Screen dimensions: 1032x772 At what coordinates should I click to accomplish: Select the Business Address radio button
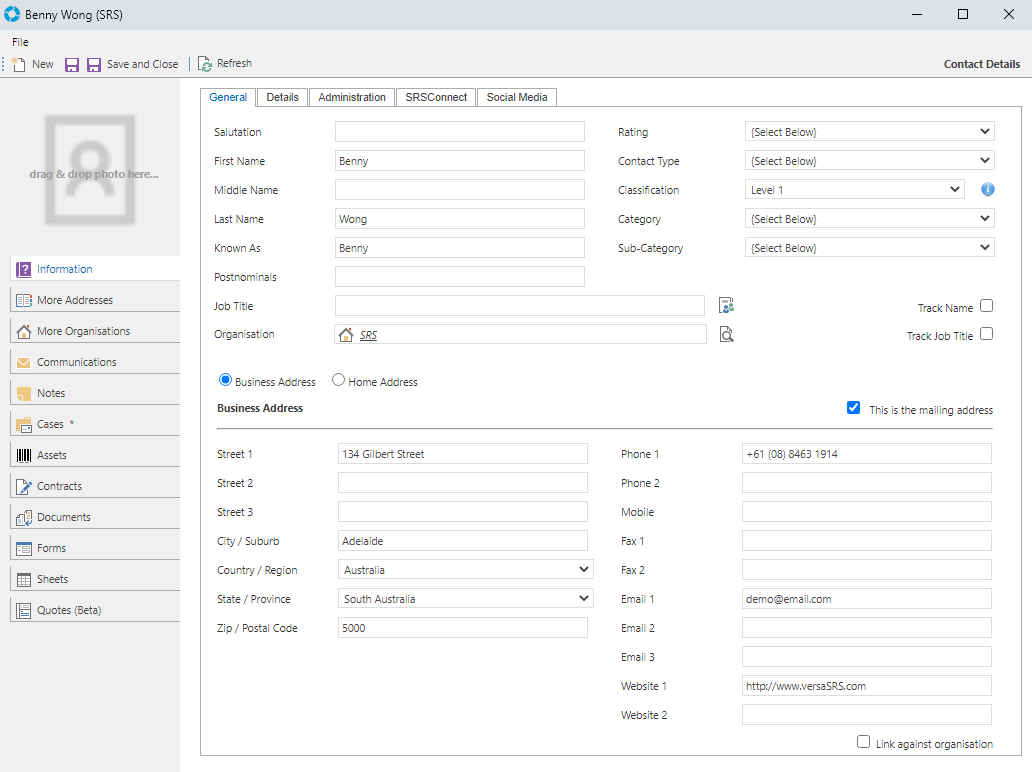pos(225,380)
